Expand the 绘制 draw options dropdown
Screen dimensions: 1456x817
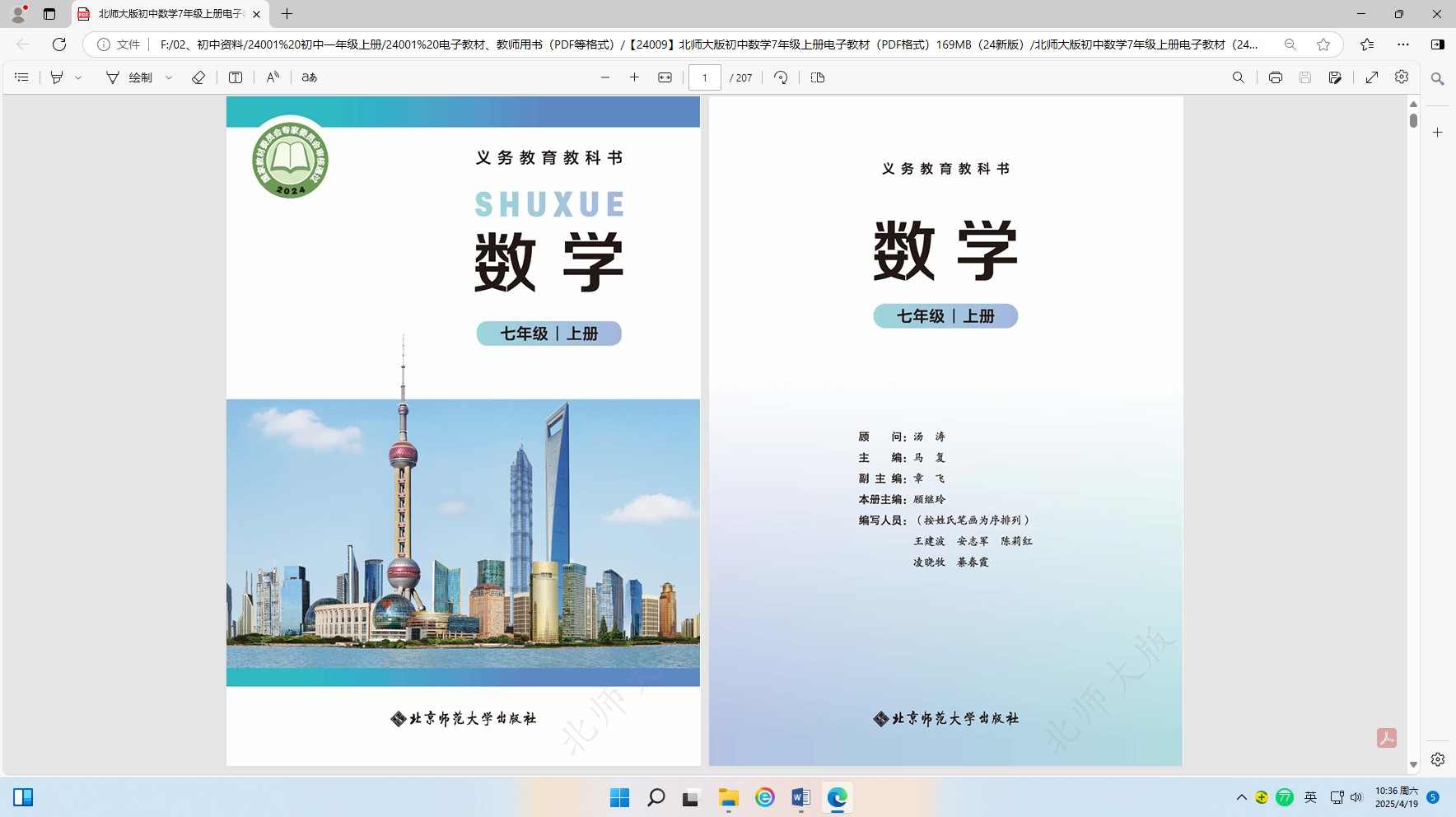(x=169, y=77)
